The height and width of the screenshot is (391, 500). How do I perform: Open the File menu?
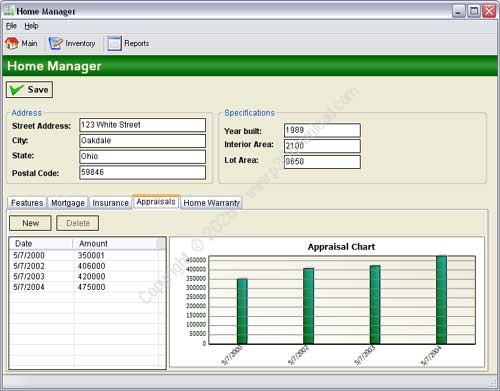click(x=11, y=26)
